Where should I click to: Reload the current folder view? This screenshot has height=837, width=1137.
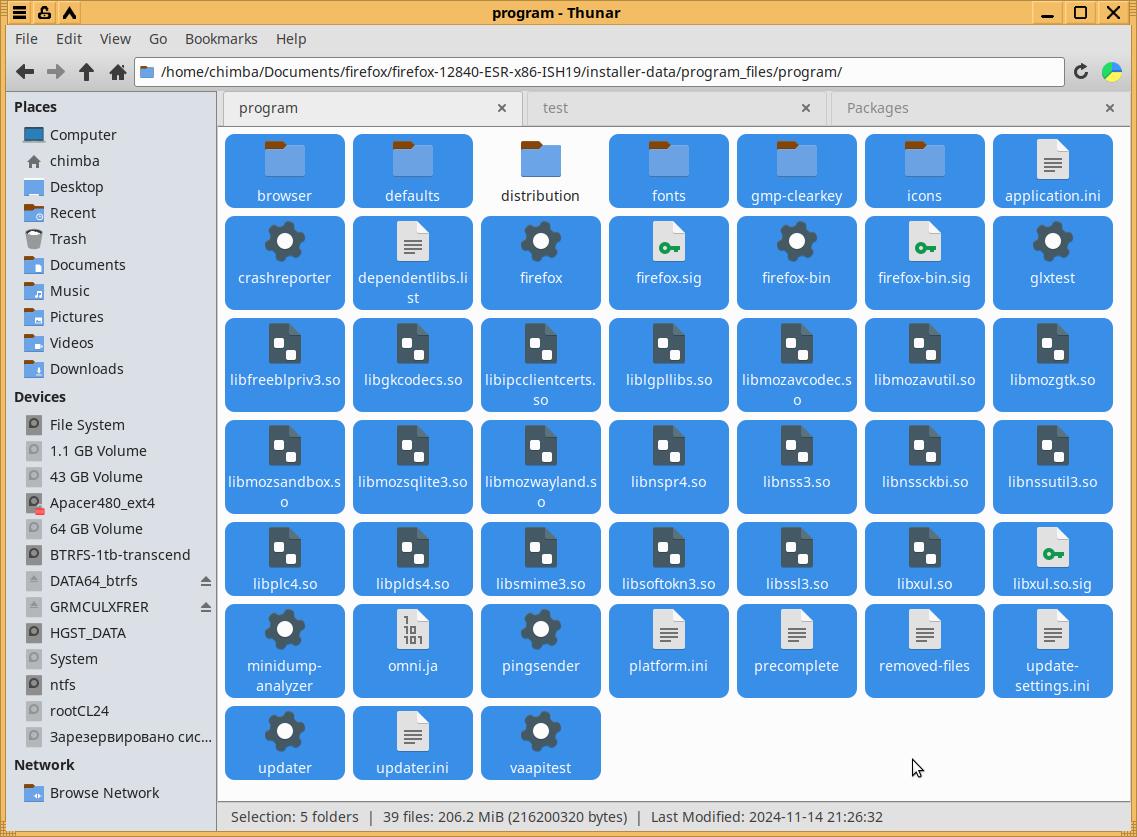point(1080,72)
